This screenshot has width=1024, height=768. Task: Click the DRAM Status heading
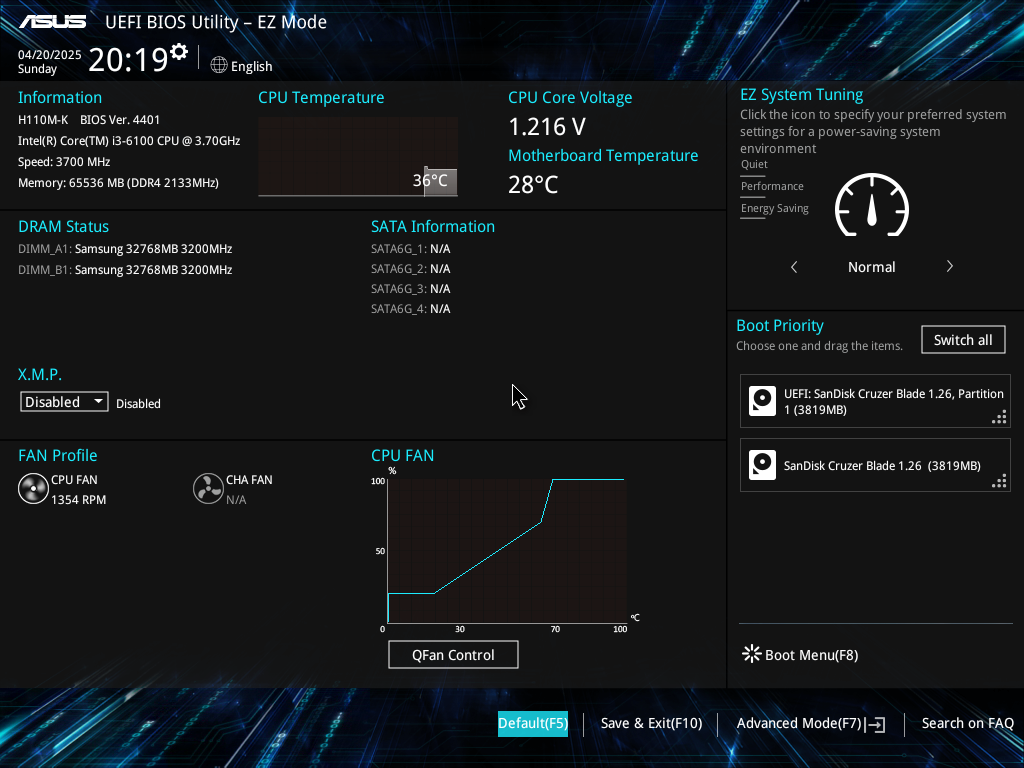[63, 227]
